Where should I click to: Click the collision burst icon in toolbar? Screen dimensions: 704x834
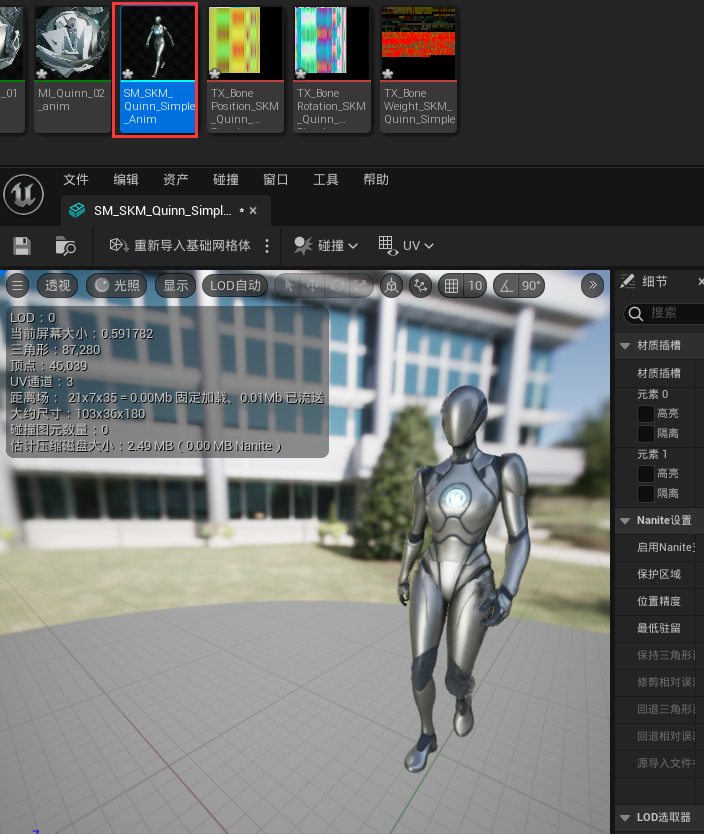[303, 245]
